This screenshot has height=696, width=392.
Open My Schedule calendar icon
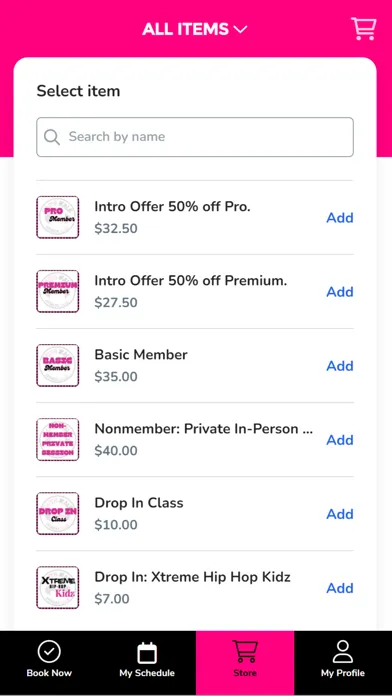147,652
